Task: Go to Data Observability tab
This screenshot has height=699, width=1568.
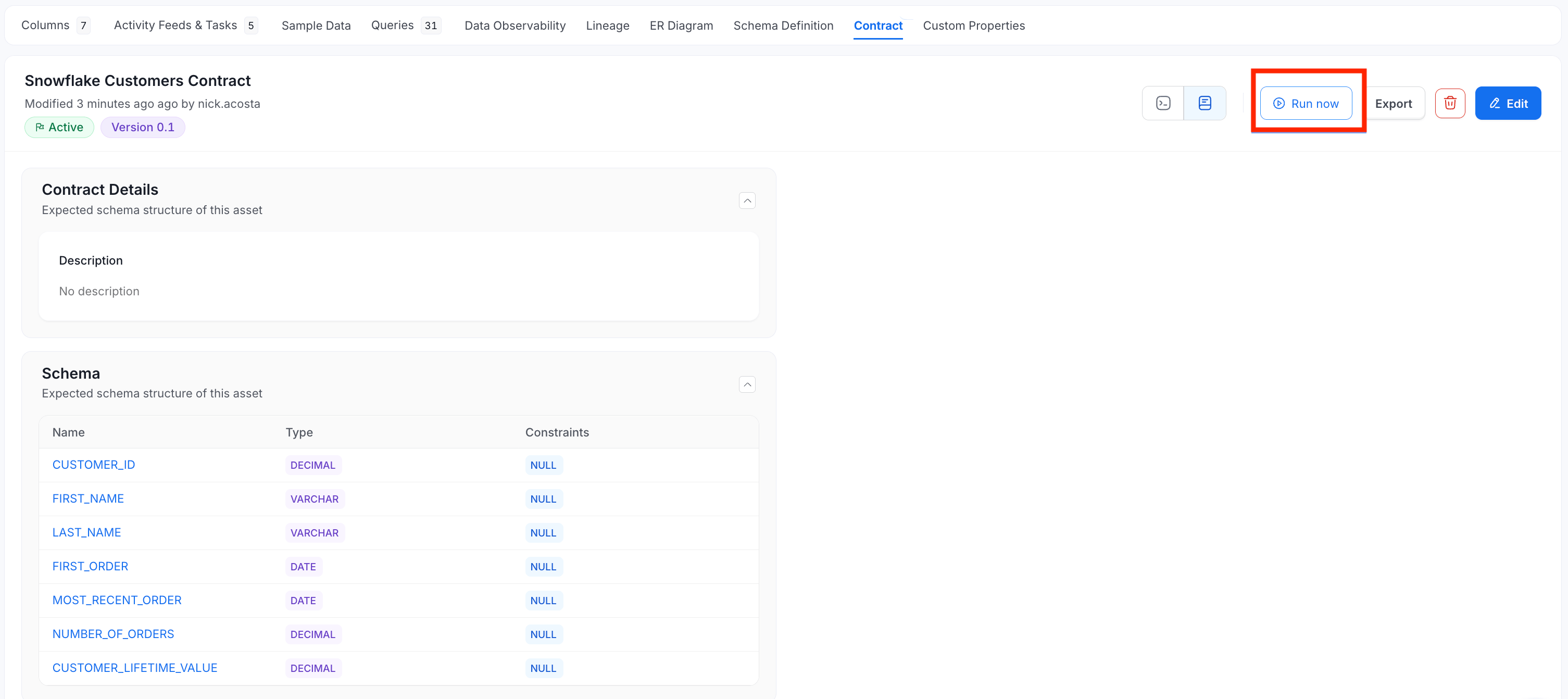Action: [x=515, y=26]
